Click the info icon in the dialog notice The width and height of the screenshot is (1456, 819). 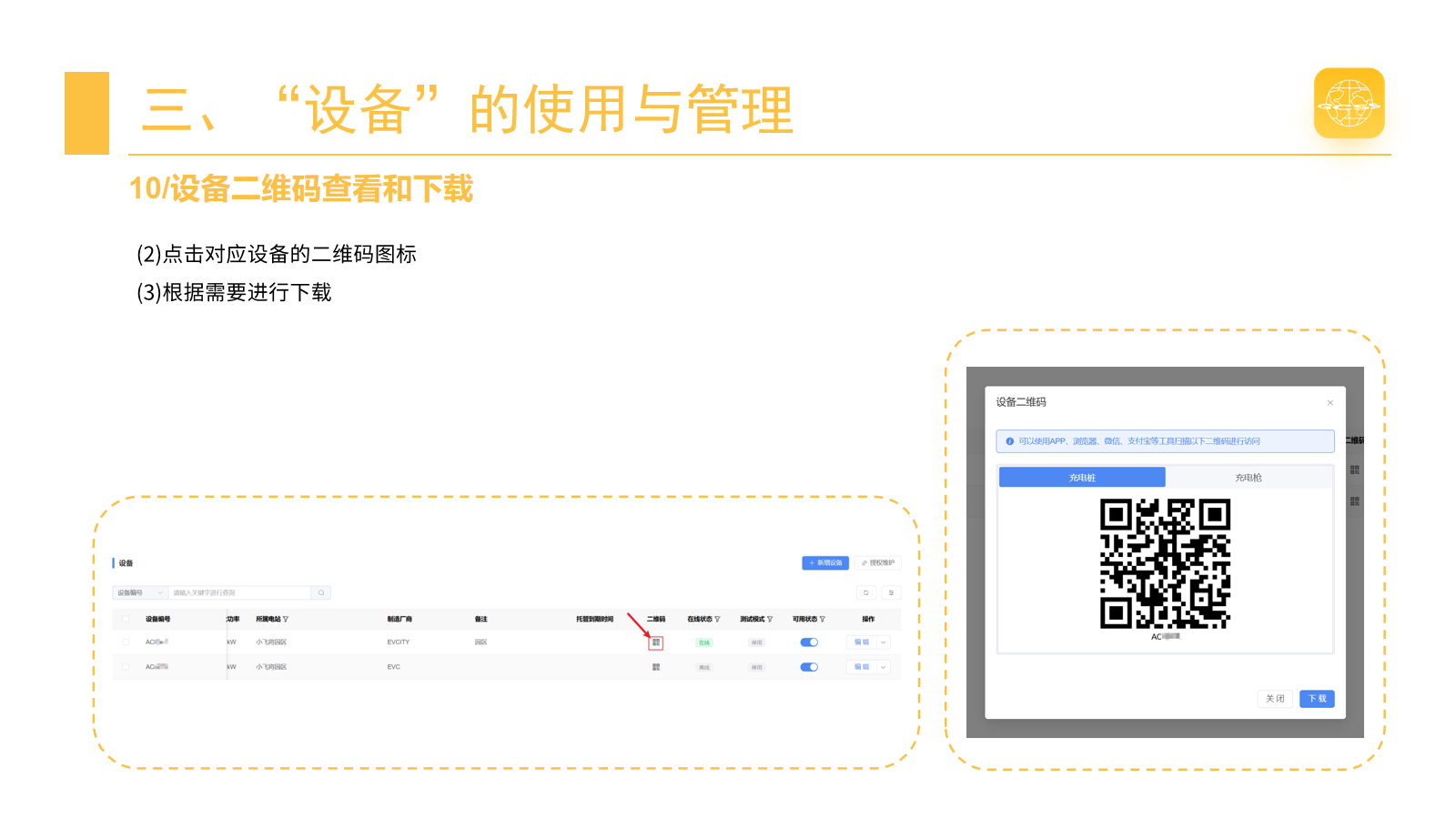tap(1010, 441)
